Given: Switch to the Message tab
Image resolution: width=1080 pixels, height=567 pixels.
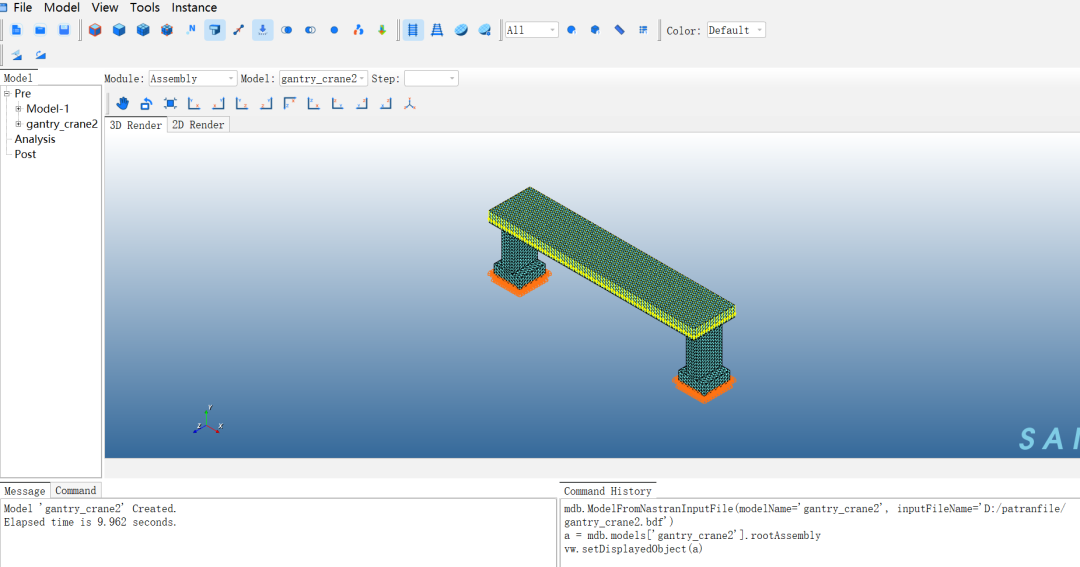Looking at the screenshot, I should [x=25, y=491].
